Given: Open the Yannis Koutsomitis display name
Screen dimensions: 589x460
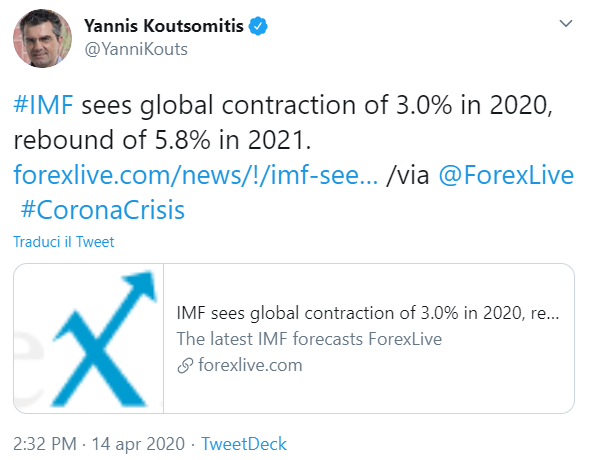Looking at the screenshot, I should pos(164,26).
